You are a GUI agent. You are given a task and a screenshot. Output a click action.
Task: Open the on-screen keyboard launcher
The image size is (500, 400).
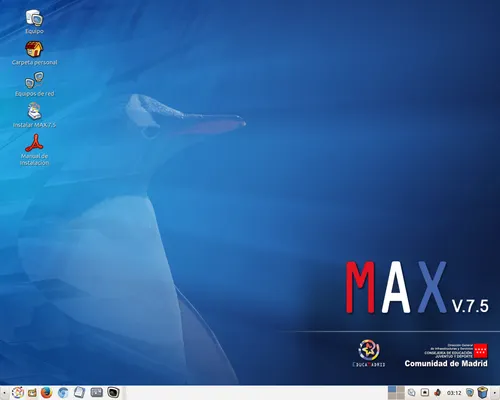96,392
